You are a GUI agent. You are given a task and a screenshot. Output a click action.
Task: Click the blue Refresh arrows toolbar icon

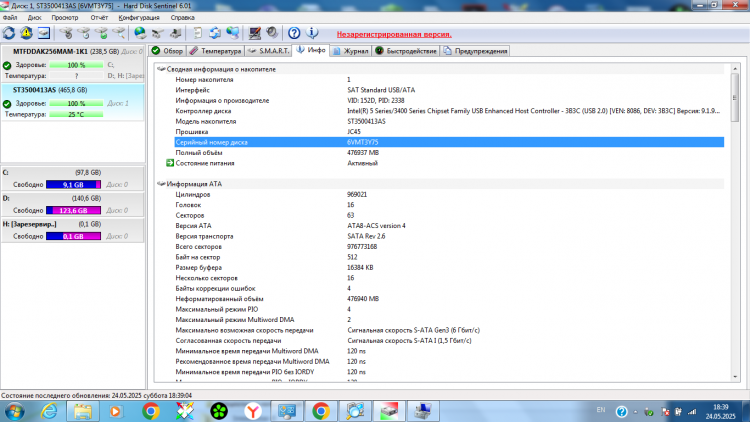[x=9, y=33]
